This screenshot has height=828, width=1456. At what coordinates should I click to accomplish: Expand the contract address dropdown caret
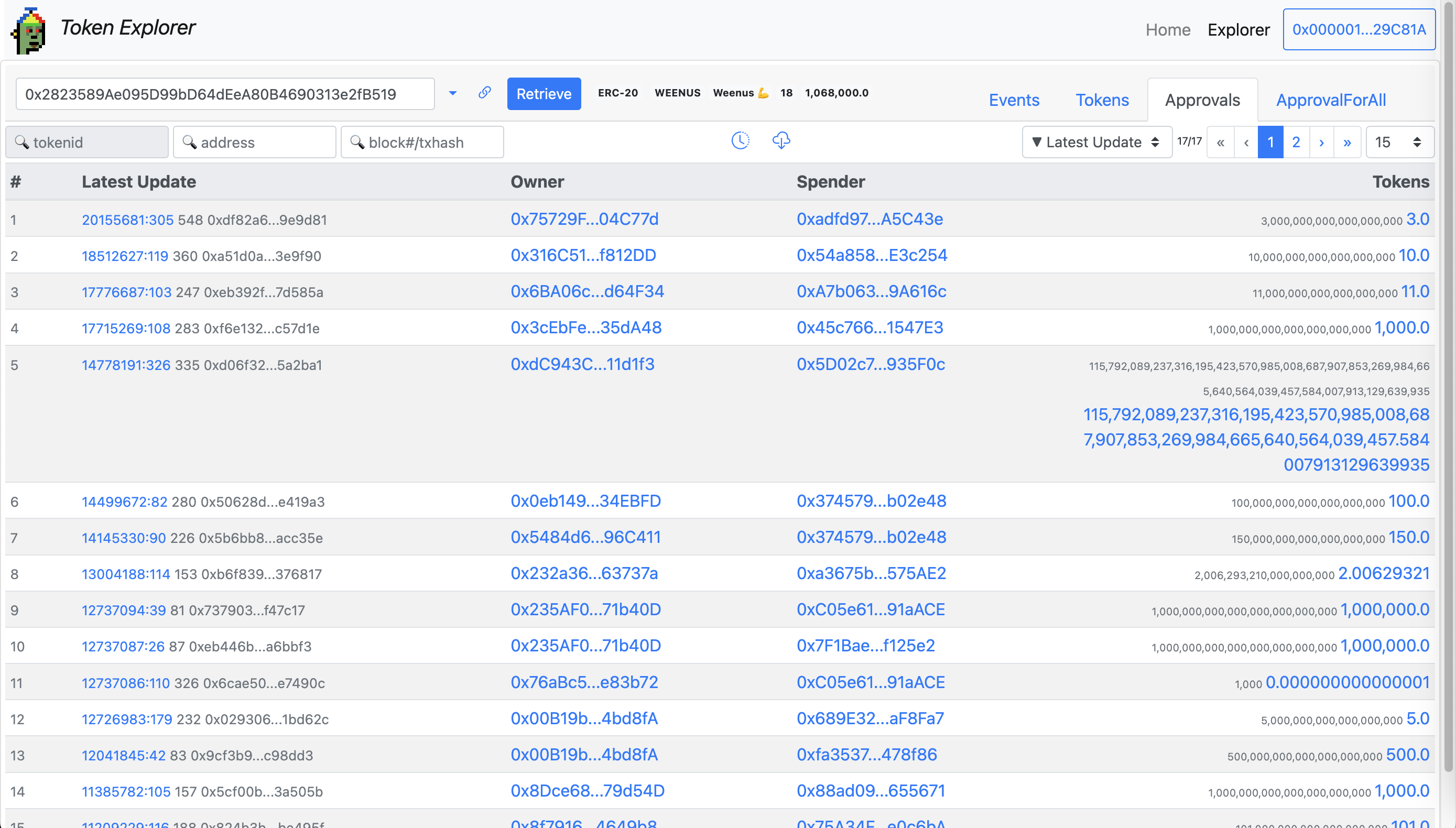click(452, 93)
